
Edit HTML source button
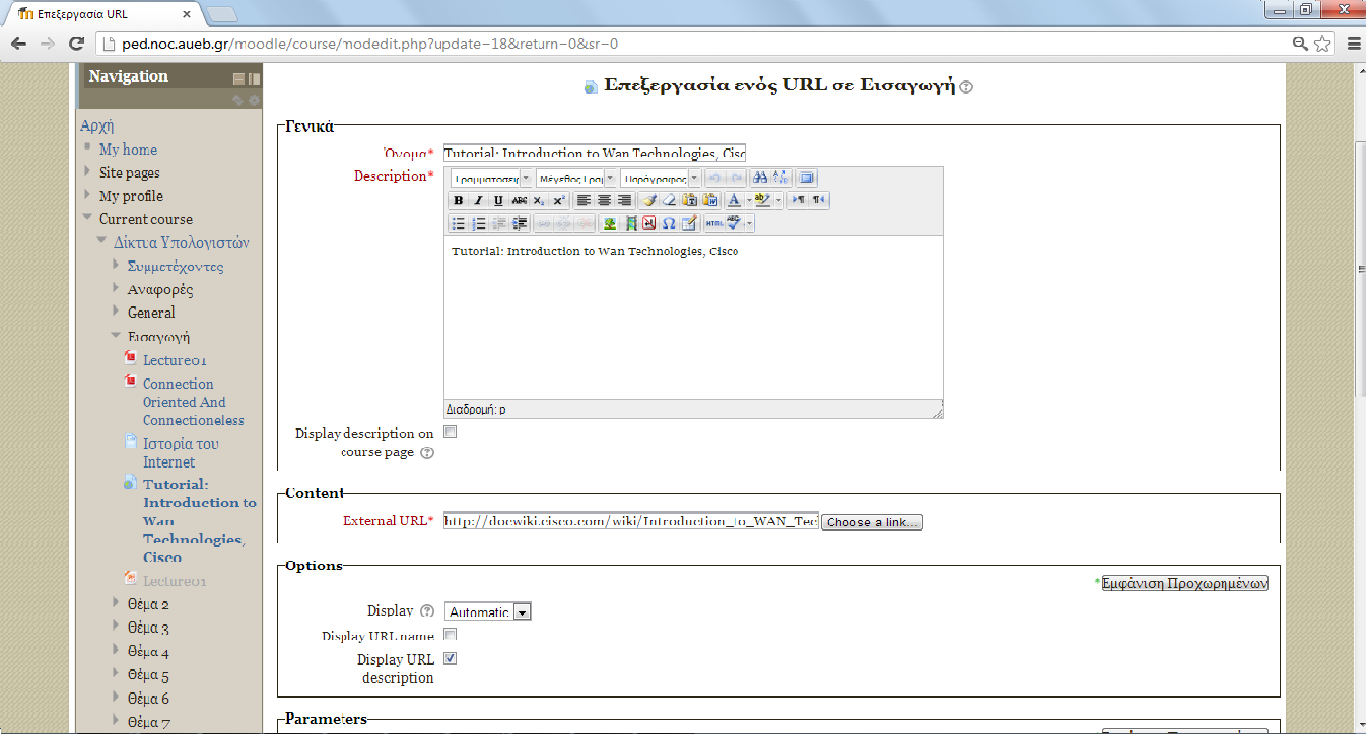click(714, 223)
